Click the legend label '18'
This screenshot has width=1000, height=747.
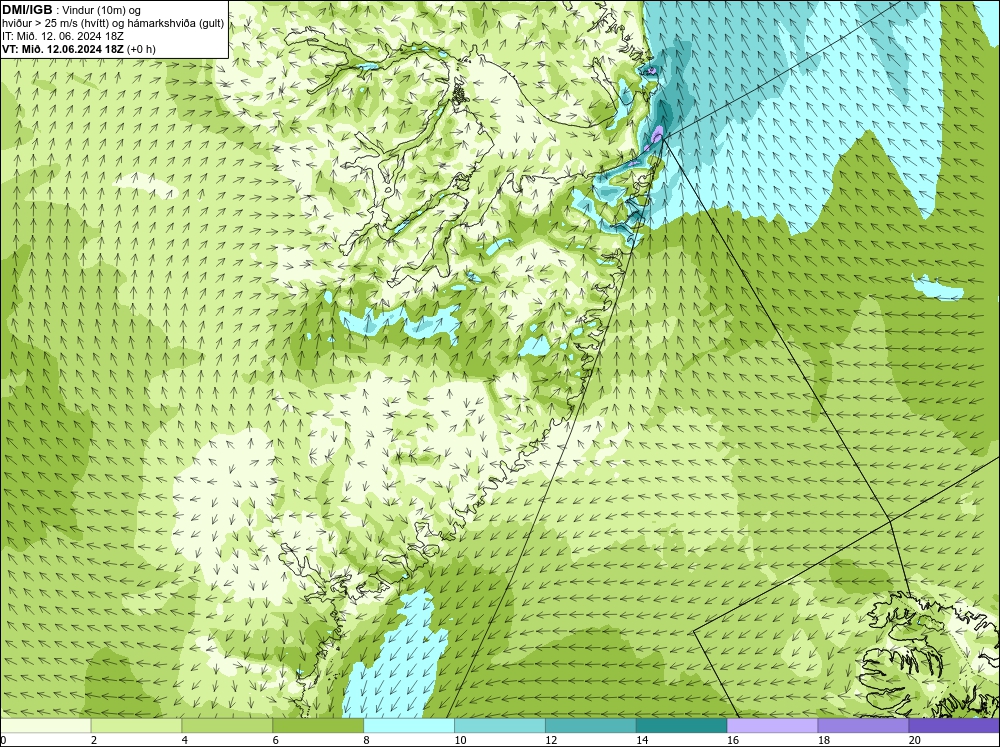point(823,740)
